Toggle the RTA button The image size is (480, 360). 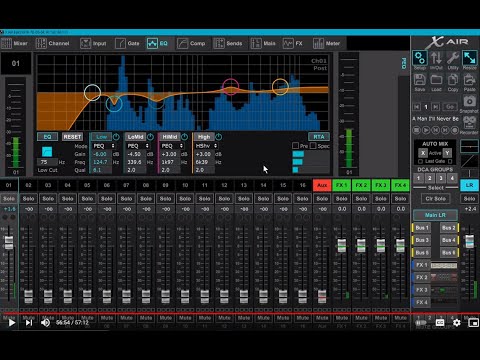coord(319,137)
